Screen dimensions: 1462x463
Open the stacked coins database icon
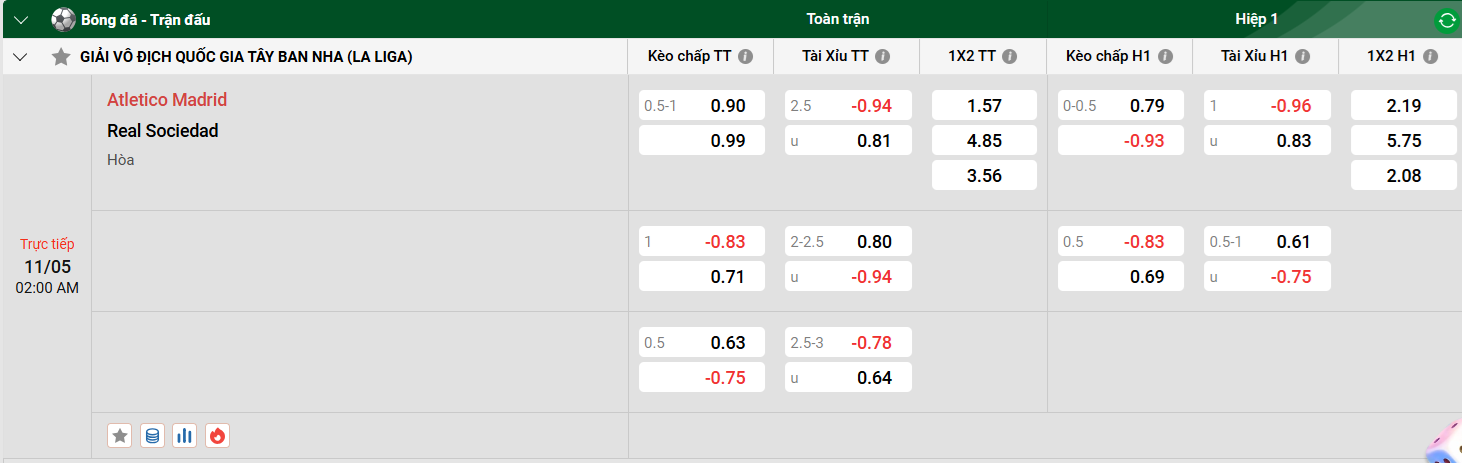point(152,435)
